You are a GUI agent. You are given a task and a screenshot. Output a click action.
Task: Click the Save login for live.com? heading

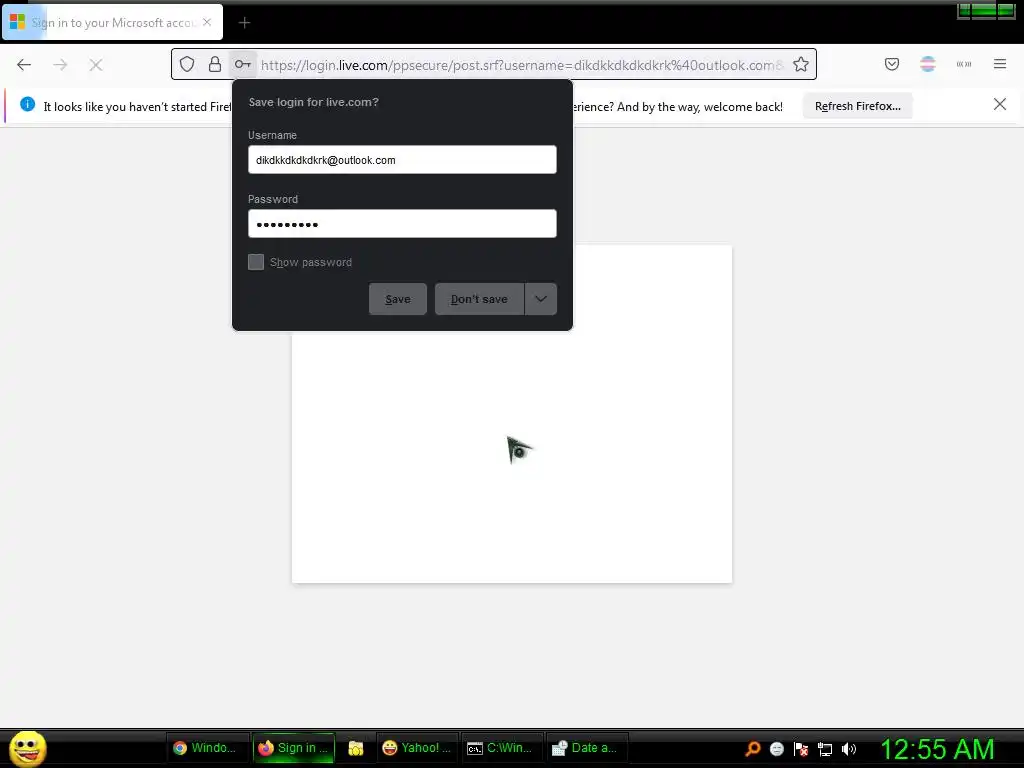point(313,103)
